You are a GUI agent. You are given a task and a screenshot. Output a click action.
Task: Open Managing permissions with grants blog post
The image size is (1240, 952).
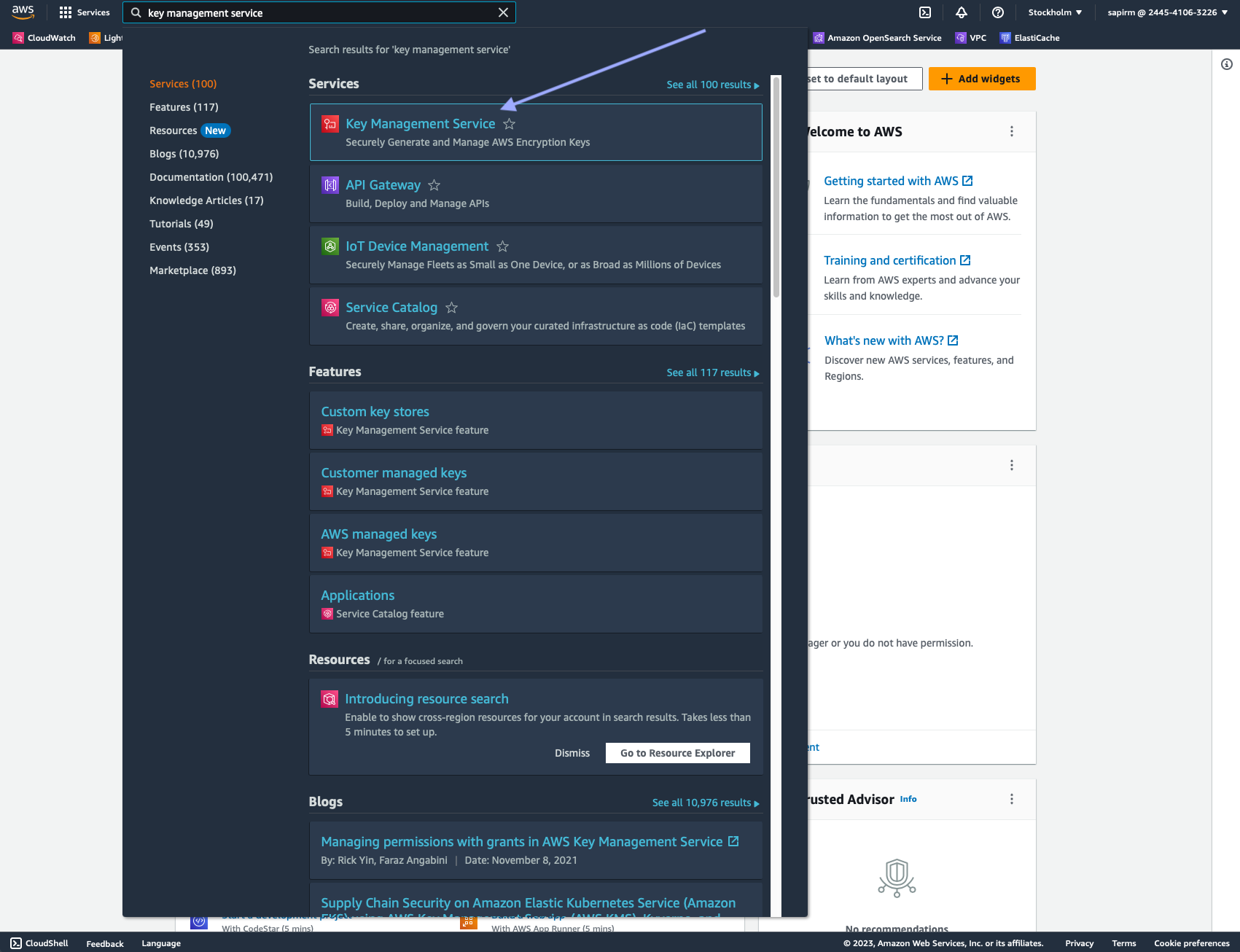click(530, 842)
